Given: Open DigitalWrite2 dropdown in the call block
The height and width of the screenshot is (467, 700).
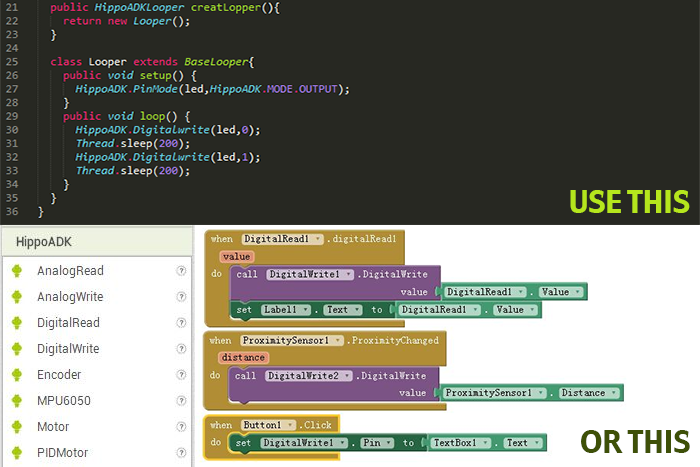Looking at the screenshot, I should point(308,375).
